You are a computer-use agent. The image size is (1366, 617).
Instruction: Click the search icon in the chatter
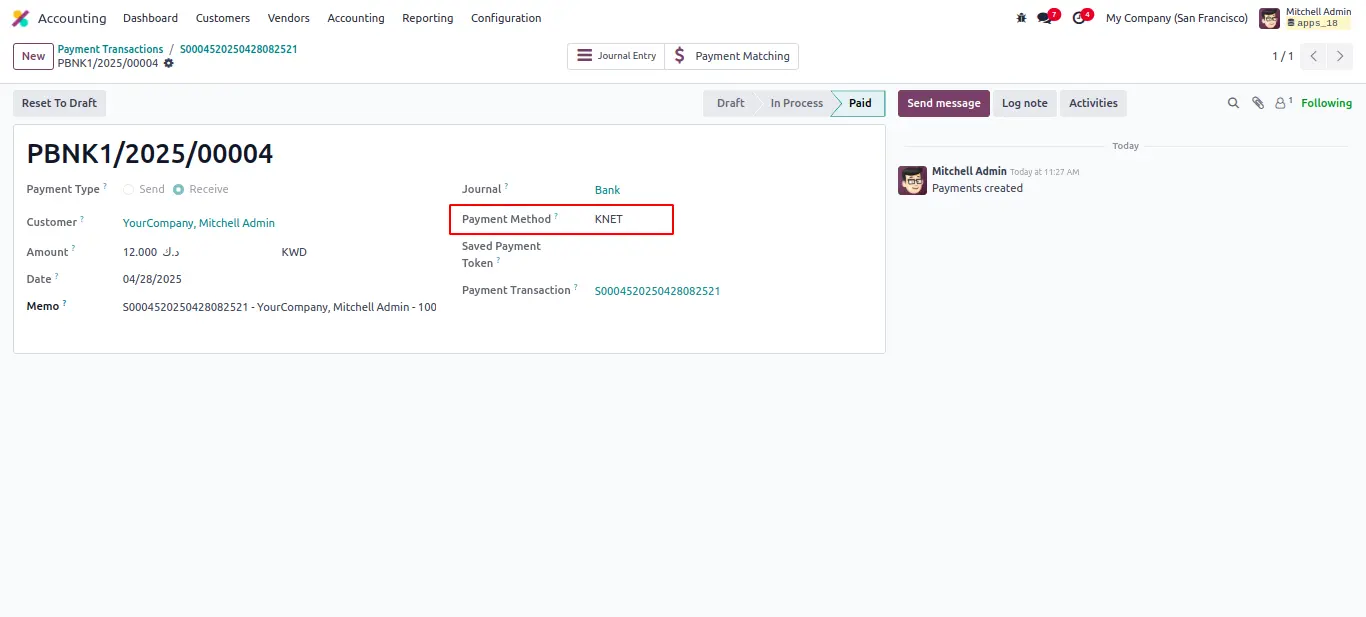tap(1233, 103)
